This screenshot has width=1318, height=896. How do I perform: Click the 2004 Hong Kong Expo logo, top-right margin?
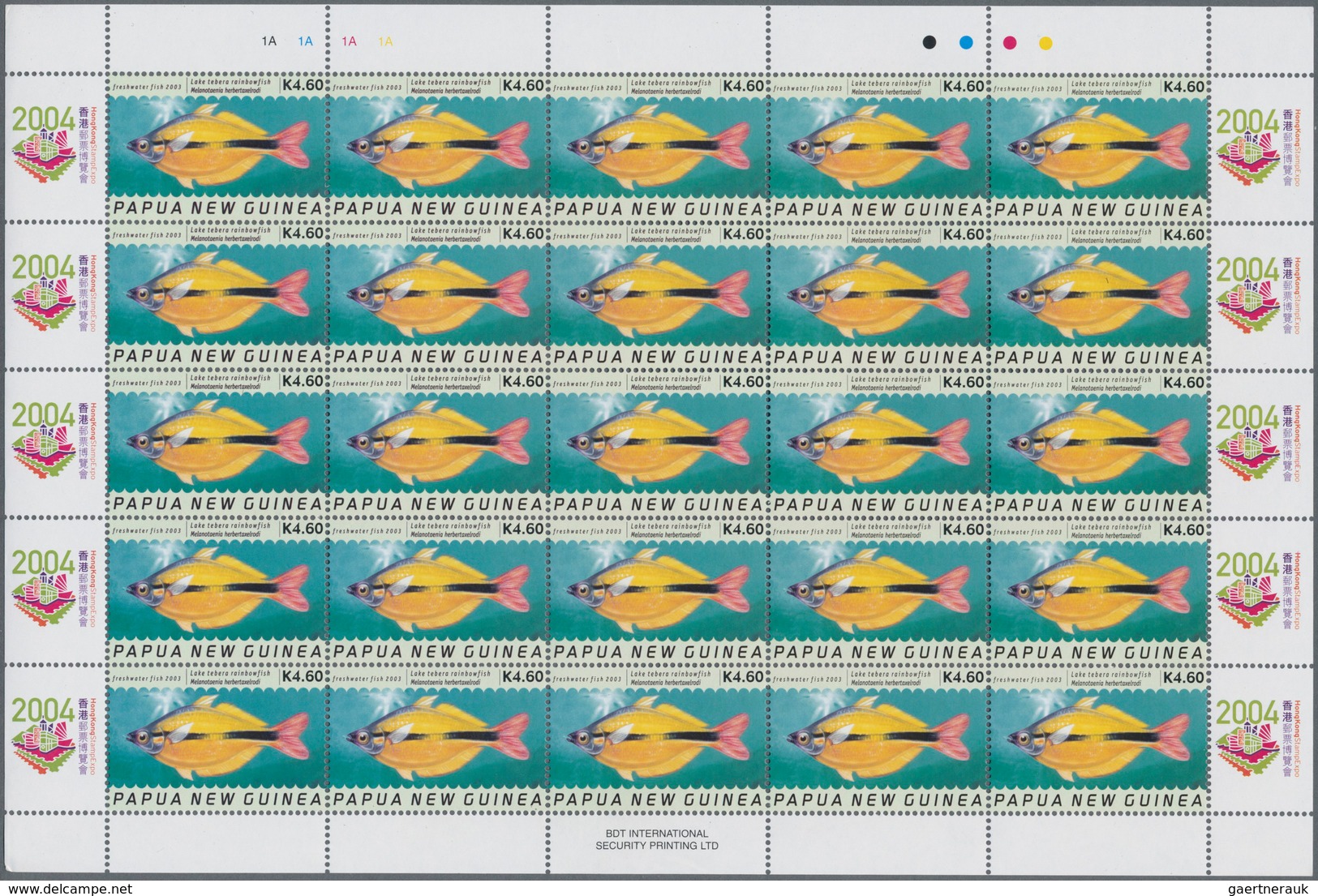click(x=1258, y=147)
